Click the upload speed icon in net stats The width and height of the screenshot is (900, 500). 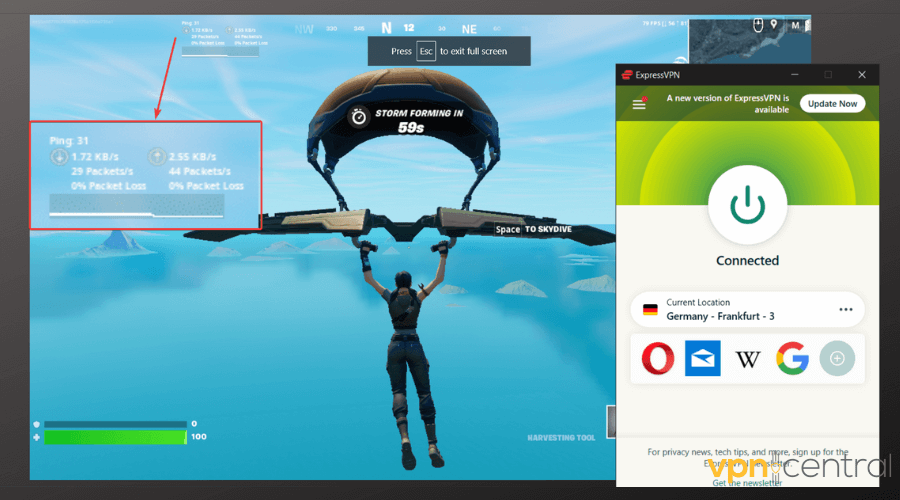tap(157, 156)
